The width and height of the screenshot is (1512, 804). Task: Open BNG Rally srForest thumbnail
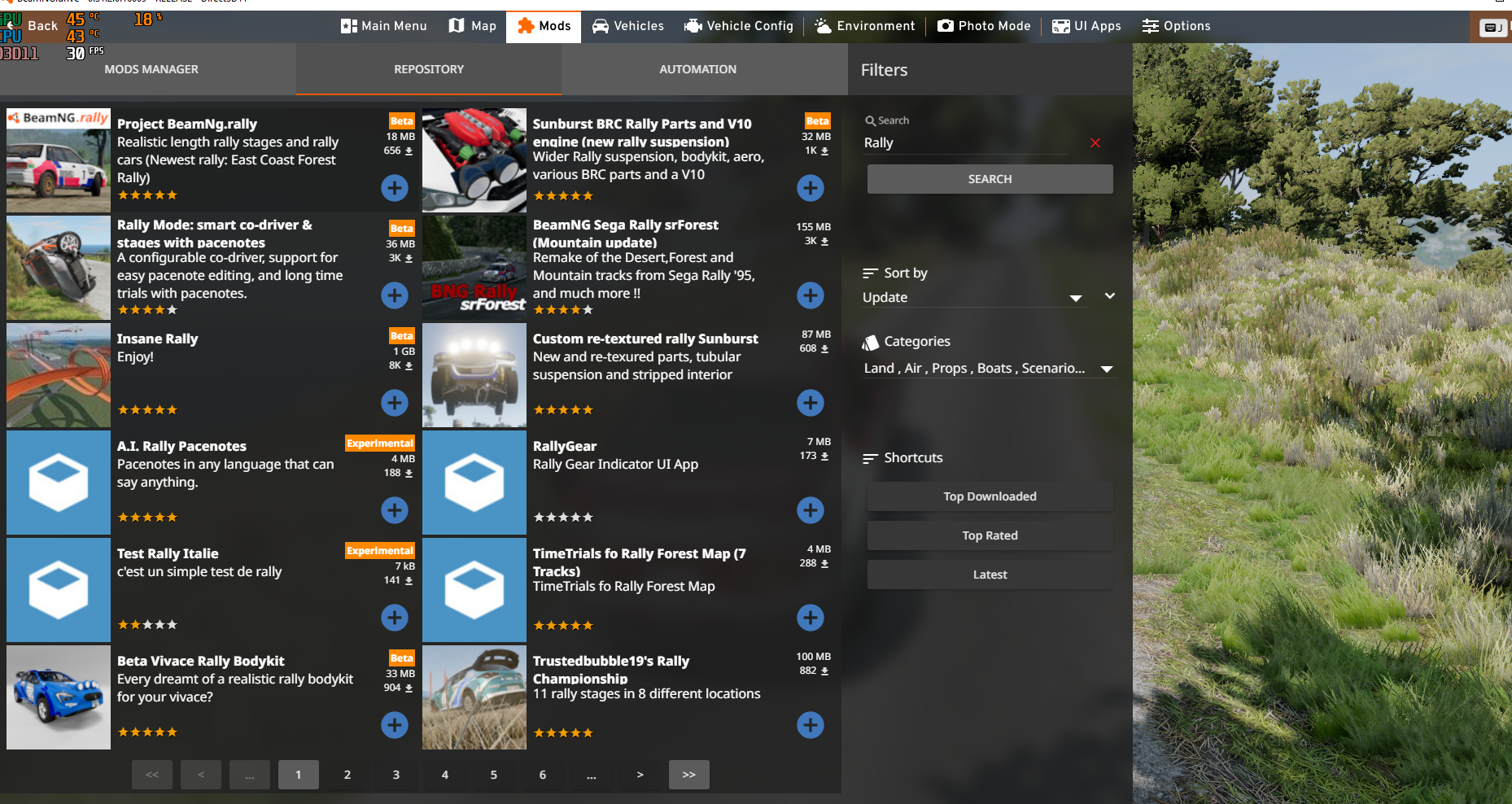coord(474,268)
